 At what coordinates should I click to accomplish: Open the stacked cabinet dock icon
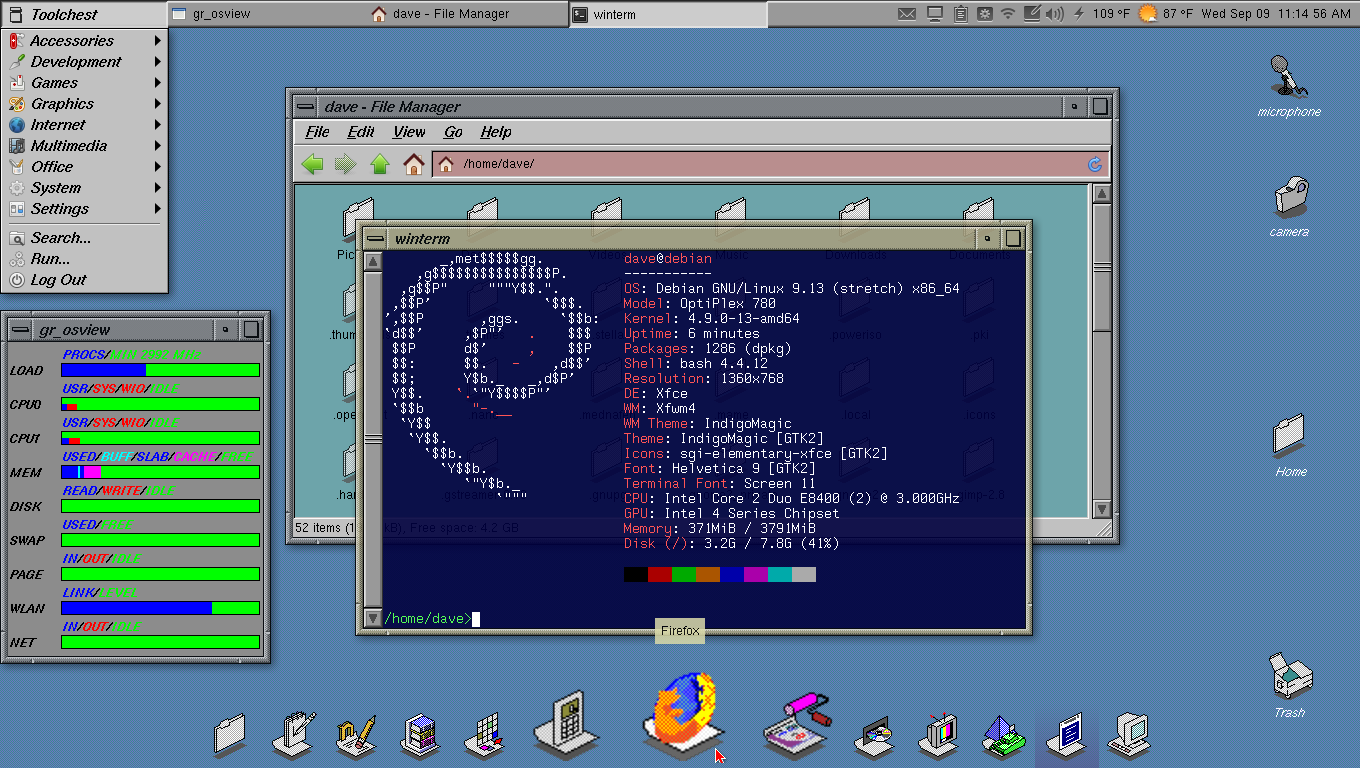[421, 735]
